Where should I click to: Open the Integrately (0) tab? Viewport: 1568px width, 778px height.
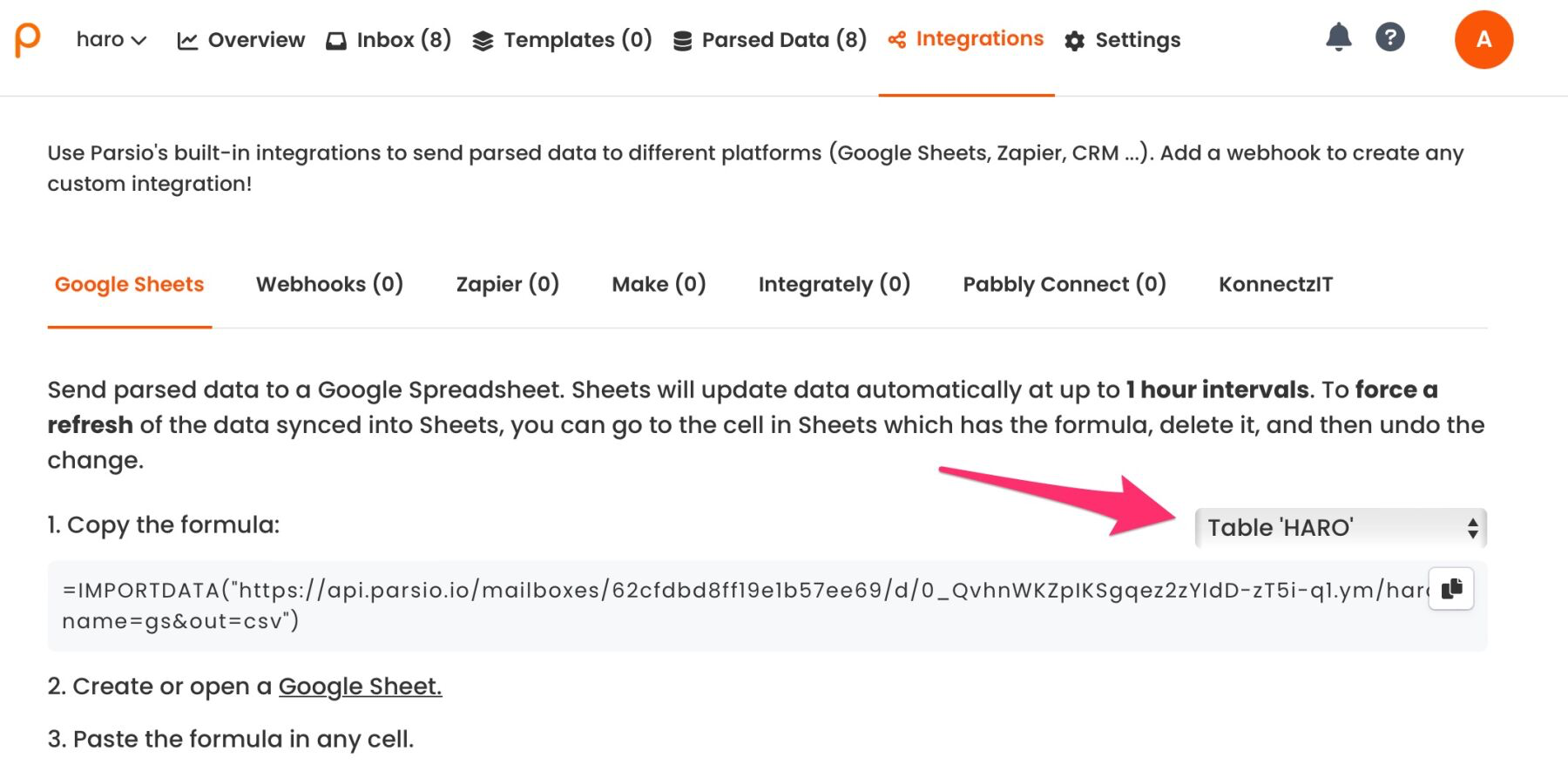pyautogui.click(x=834, y=285)
